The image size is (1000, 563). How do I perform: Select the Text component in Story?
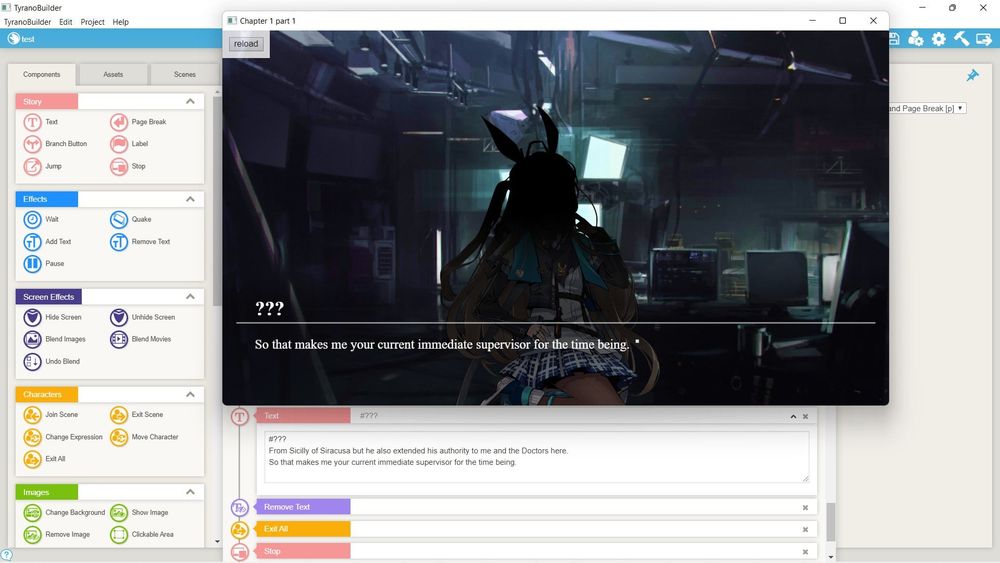pos(41,122)
